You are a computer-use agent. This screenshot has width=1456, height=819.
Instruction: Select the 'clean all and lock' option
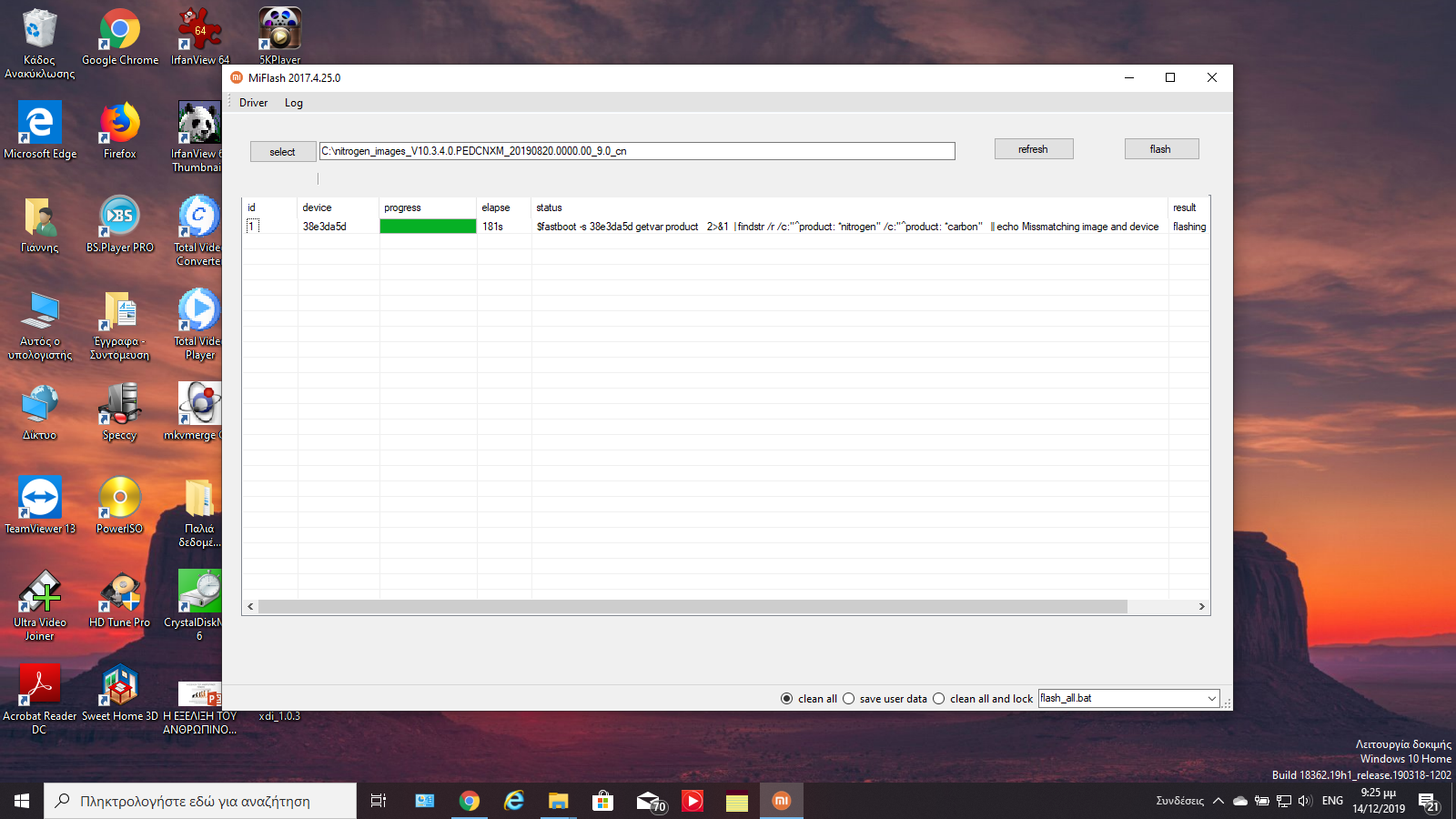[983, 699]
